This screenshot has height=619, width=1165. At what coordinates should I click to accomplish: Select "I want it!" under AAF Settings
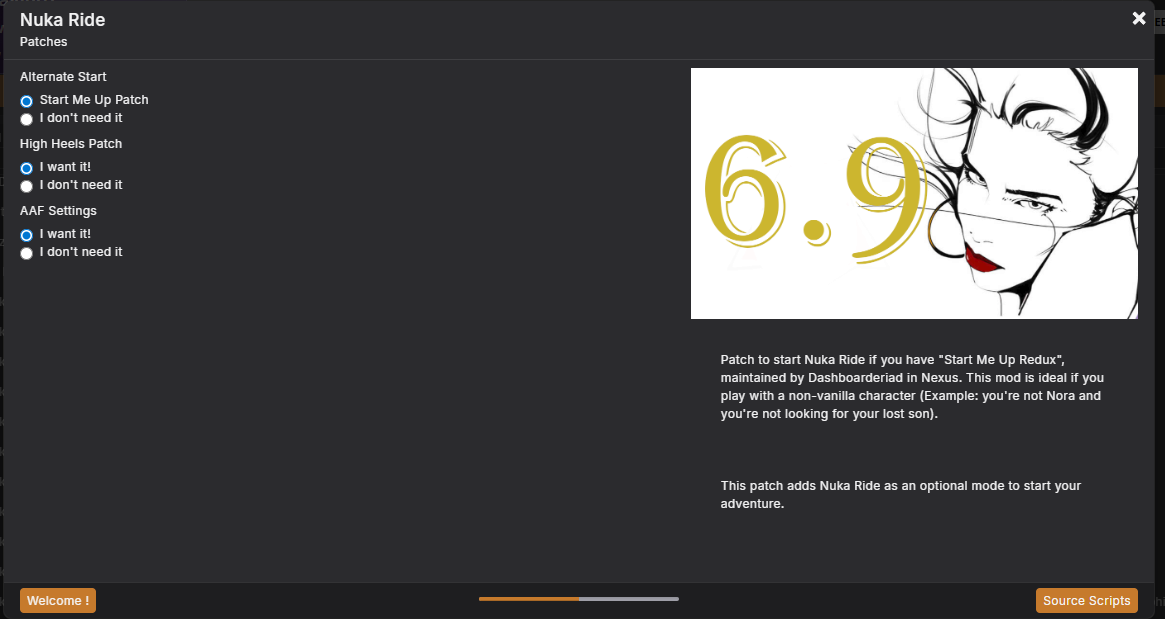click(x=27, y=235)
